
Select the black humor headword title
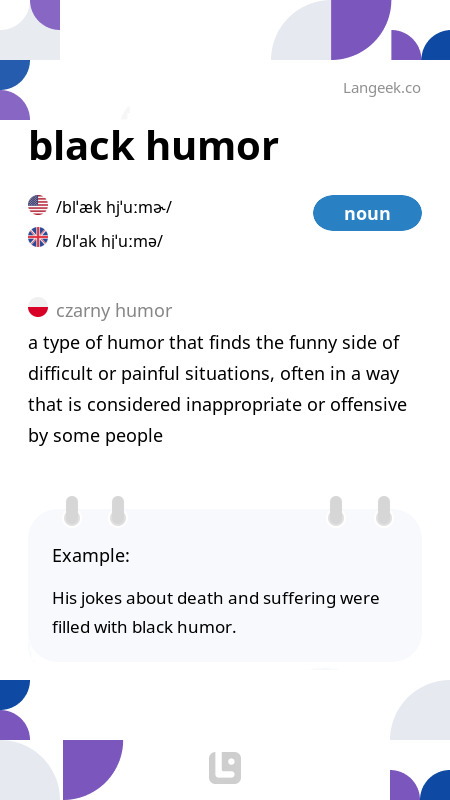coord(153,146)
